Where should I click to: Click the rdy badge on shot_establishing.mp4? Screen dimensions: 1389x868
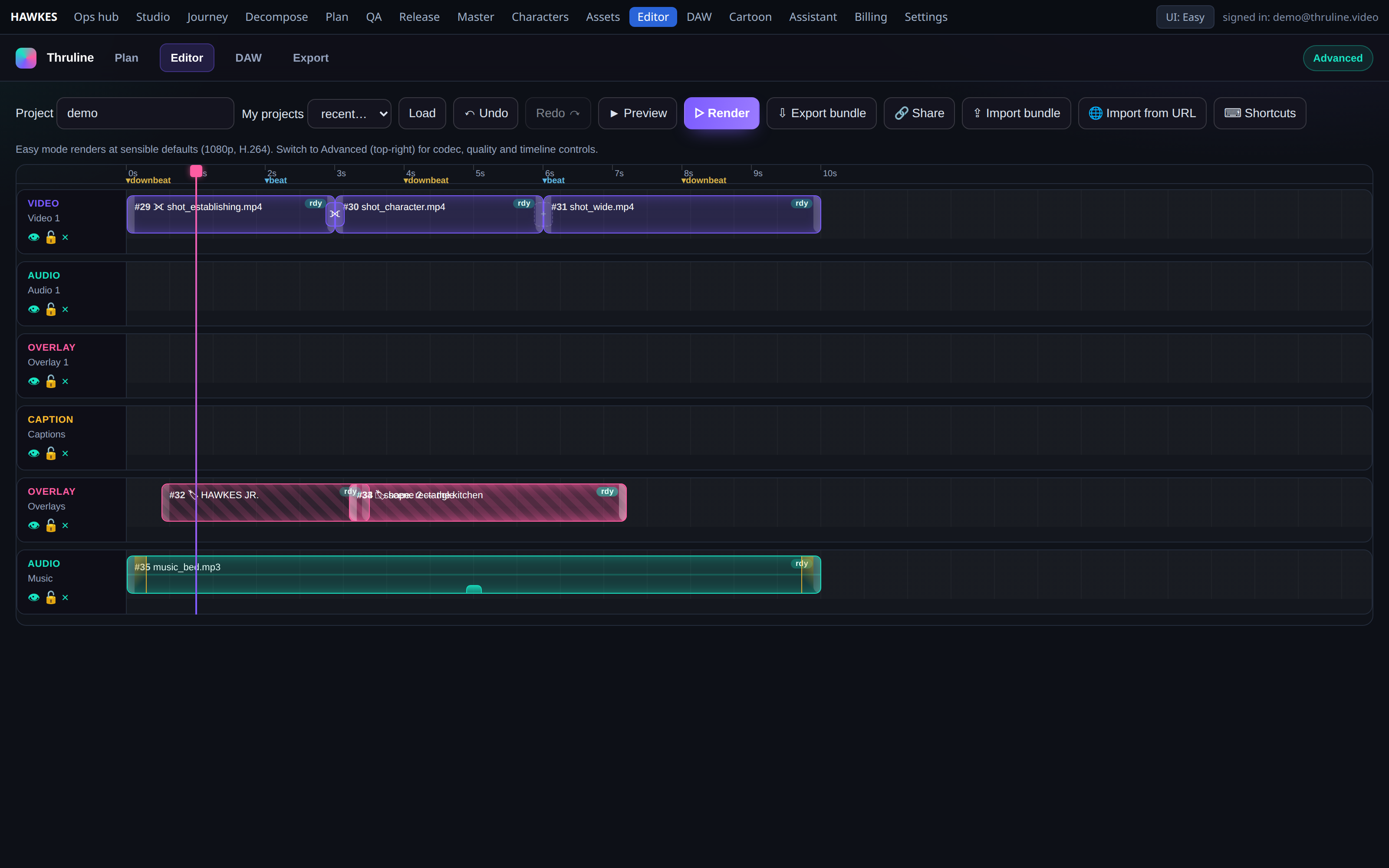316,203
